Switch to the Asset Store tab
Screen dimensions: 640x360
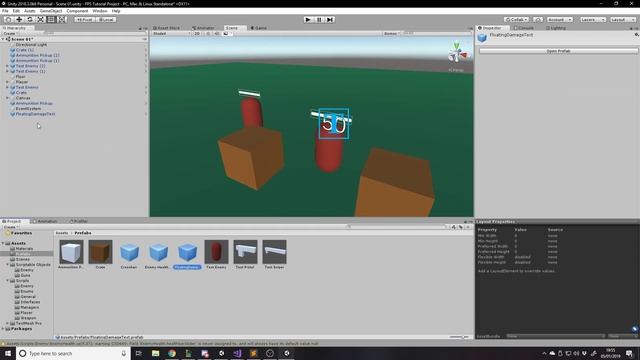pyautogui.click(x=167, y=28)
